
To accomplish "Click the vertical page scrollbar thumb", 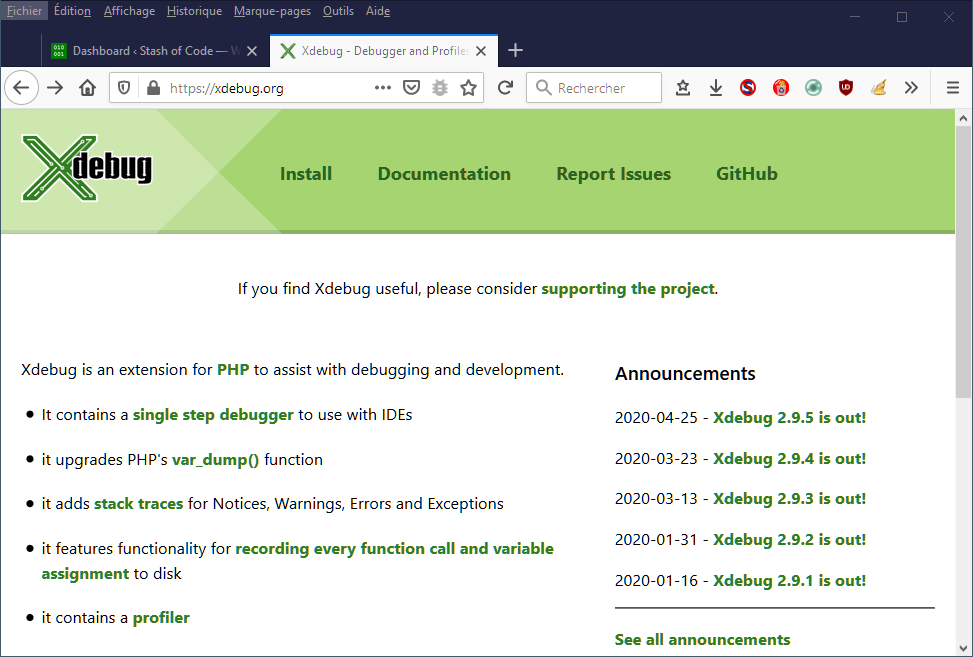I will 963,260.
